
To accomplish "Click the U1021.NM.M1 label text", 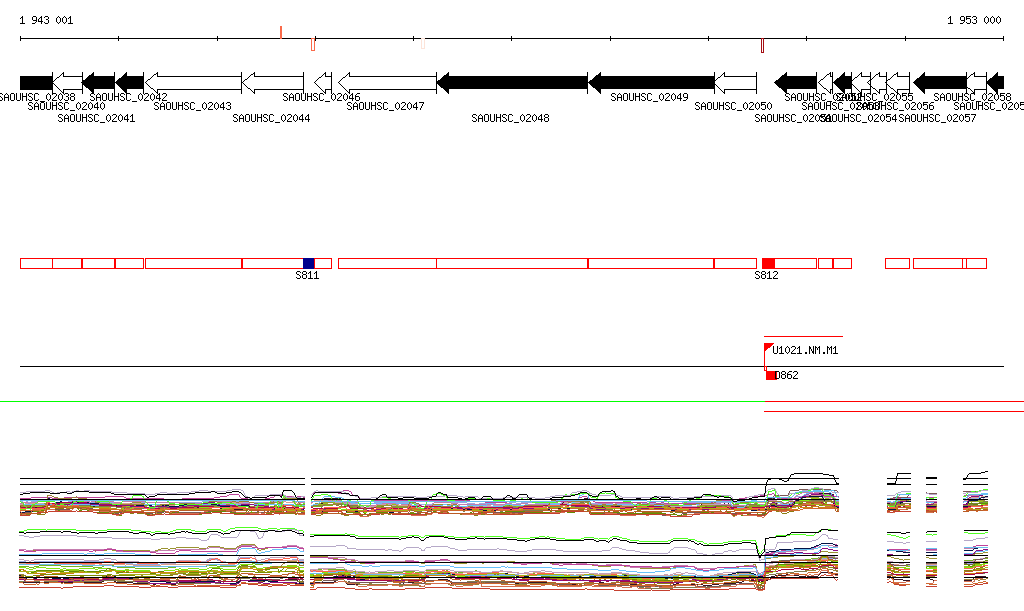I will point(805,351).
